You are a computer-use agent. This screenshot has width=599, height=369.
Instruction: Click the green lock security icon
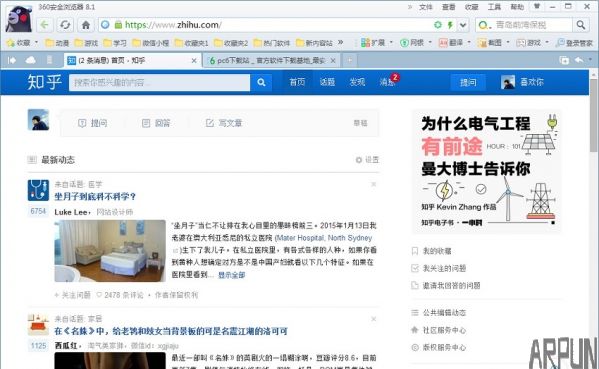pyautogui.click(x=118, y=25)
